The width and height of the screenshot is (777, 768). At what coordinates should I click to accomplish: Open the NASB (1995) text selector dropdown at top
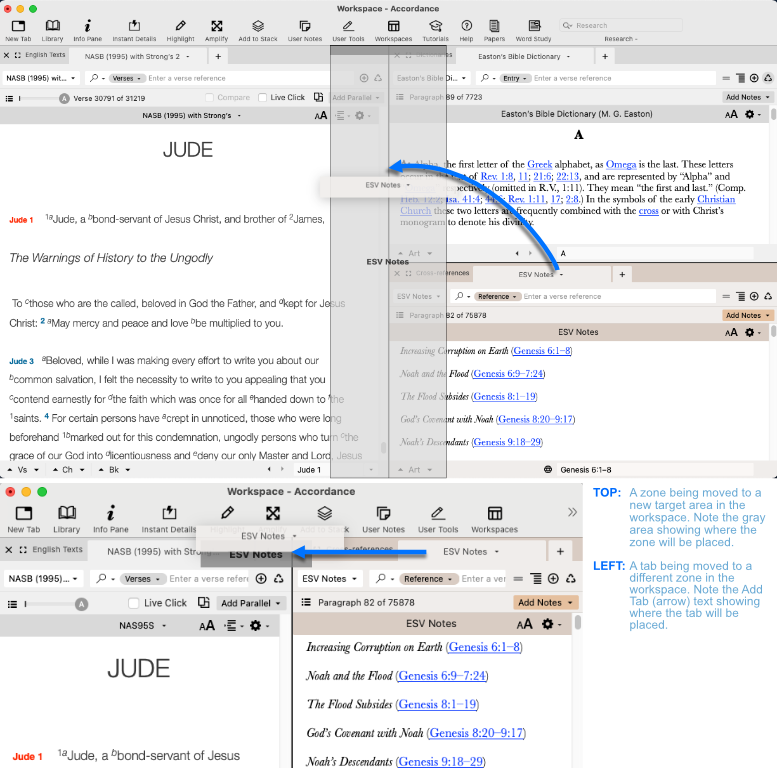[42, 77]
